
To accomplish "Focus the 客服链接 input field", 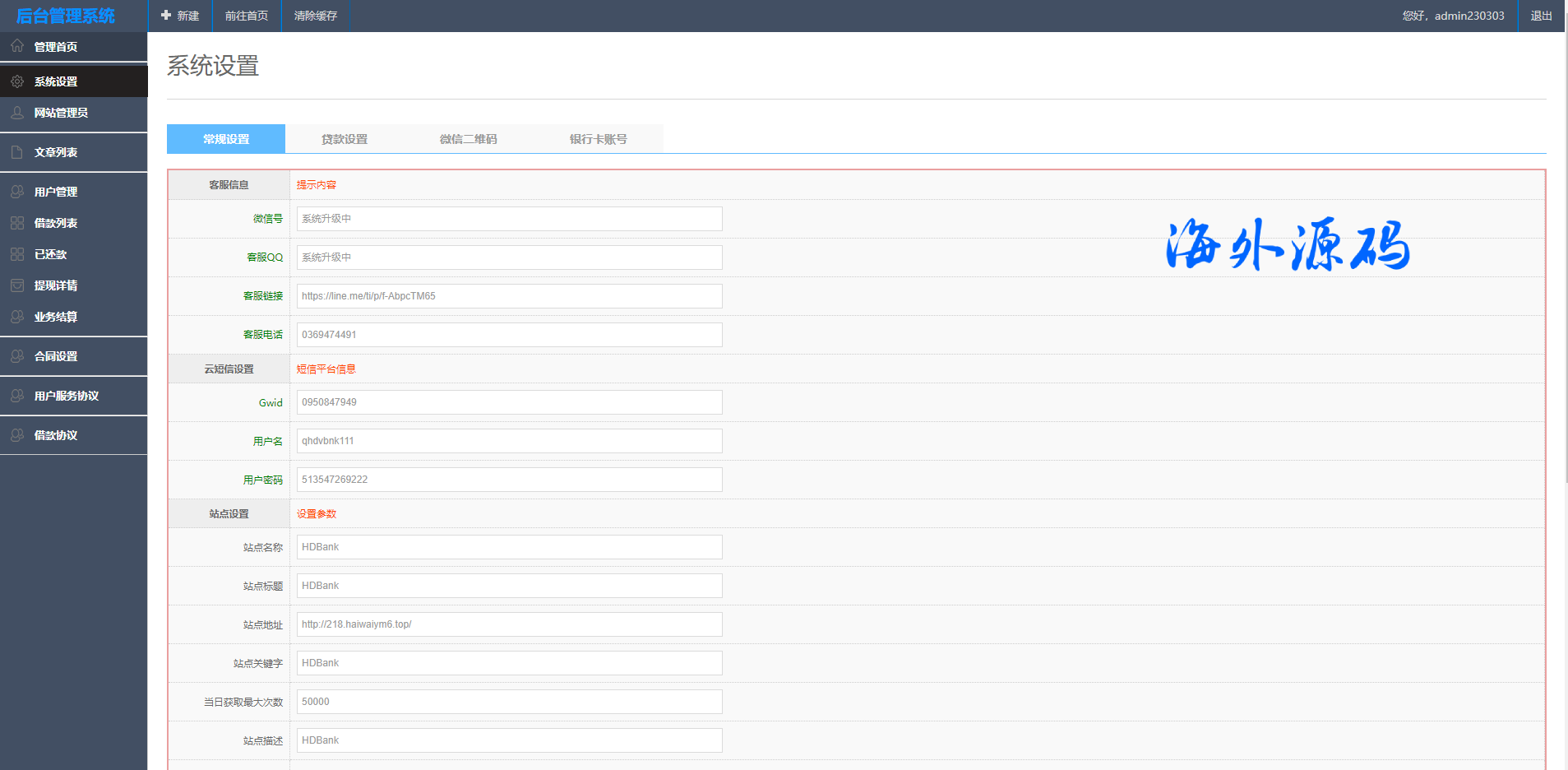I will [509, 296].
